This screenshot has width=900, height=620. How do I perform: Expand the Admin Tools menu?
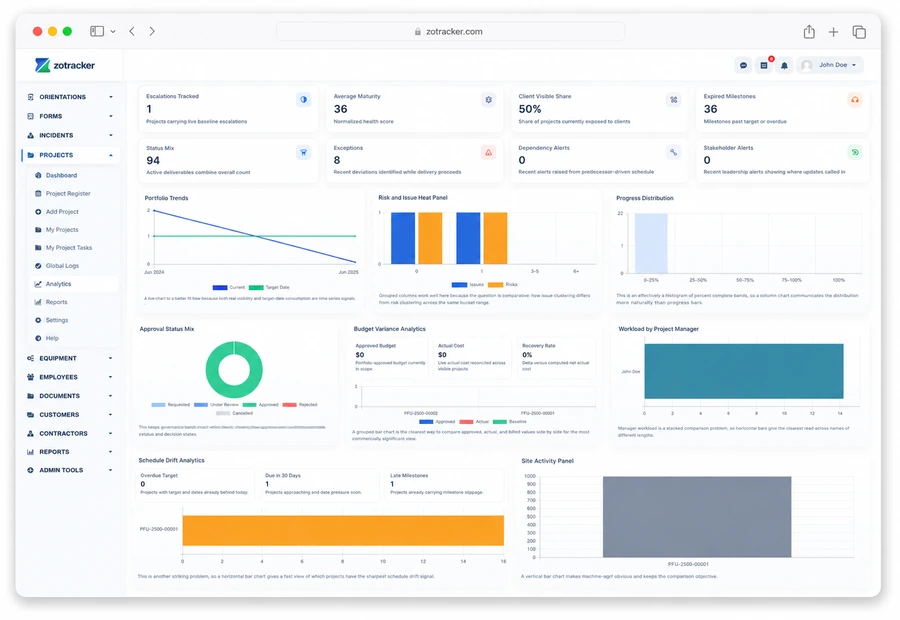tap(71, 470)
